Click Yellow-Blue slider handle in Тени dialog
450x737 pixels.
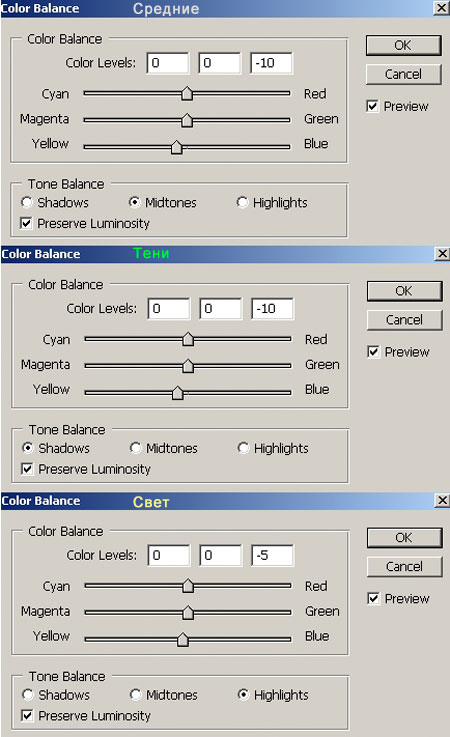(x=177, y=392)
